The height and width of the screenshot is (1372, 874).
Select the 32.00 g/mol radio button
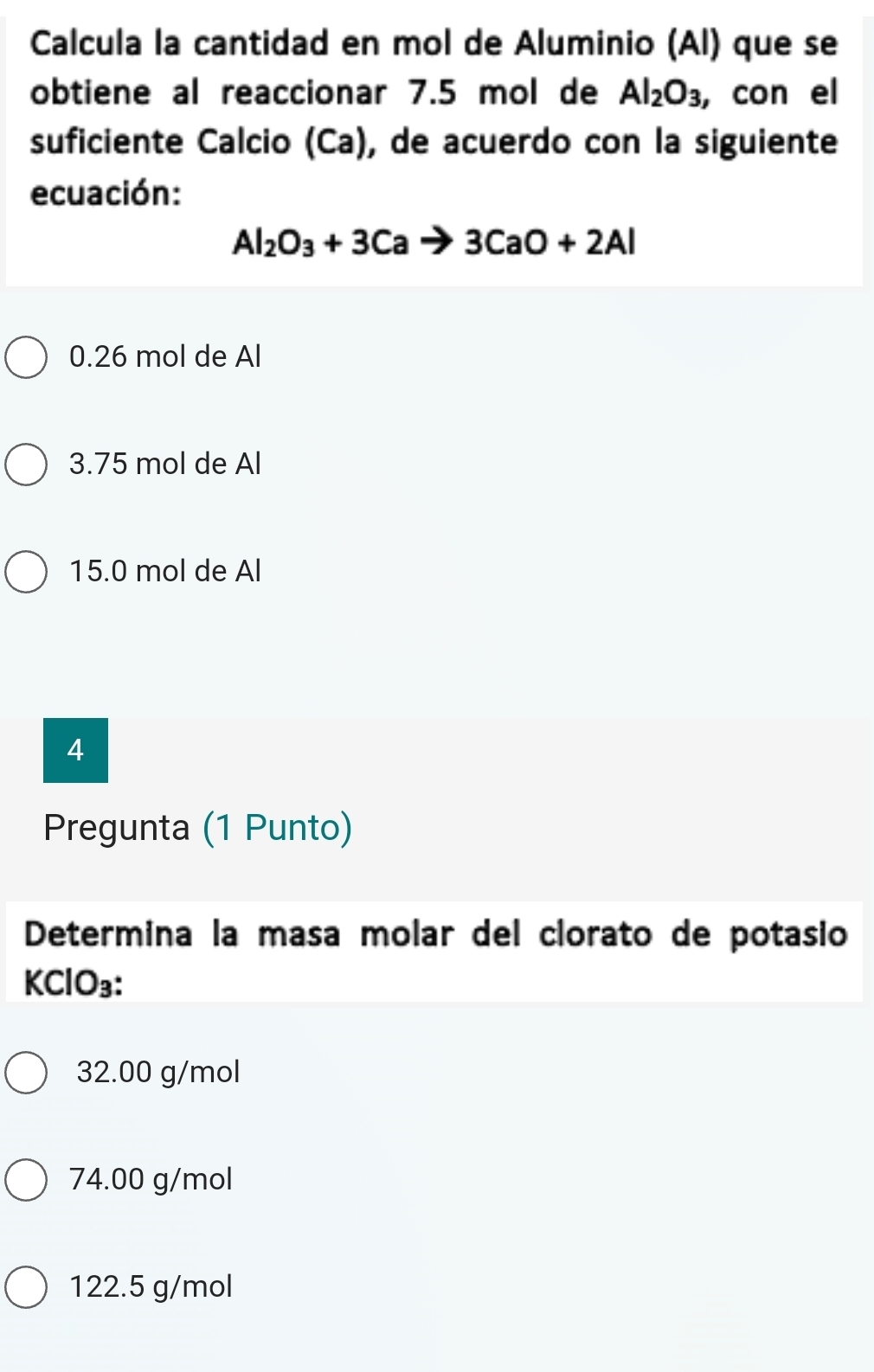click(x=27, y=1073)
